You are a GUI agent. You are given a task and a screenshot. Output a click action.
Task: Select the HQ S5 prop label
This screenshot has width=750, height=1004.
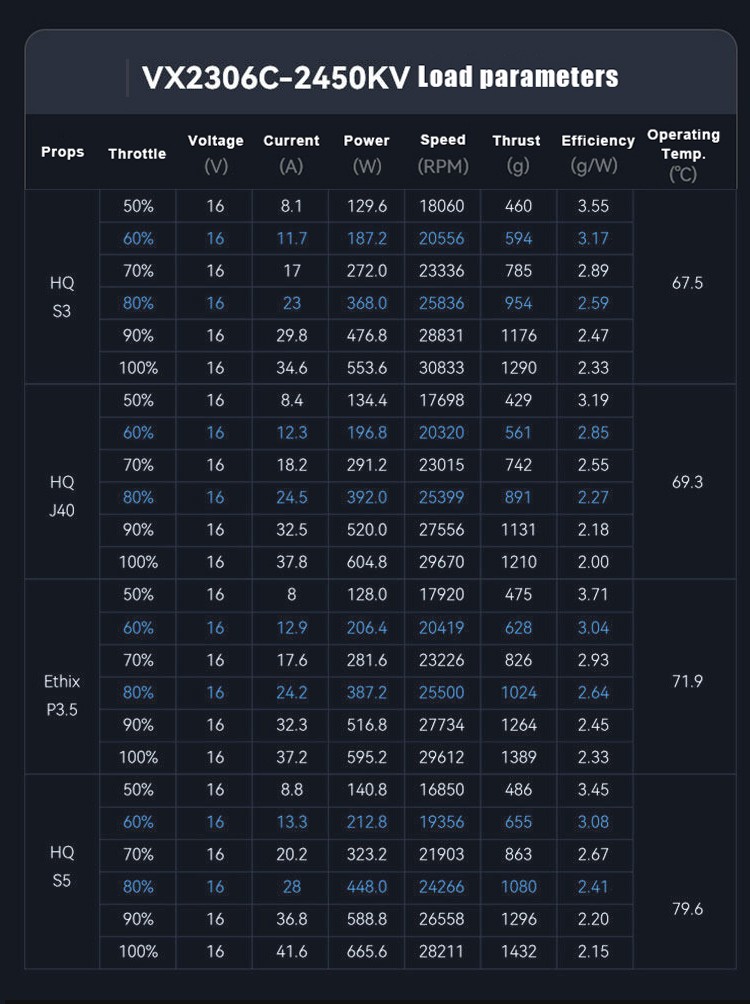tap(62, 867)
